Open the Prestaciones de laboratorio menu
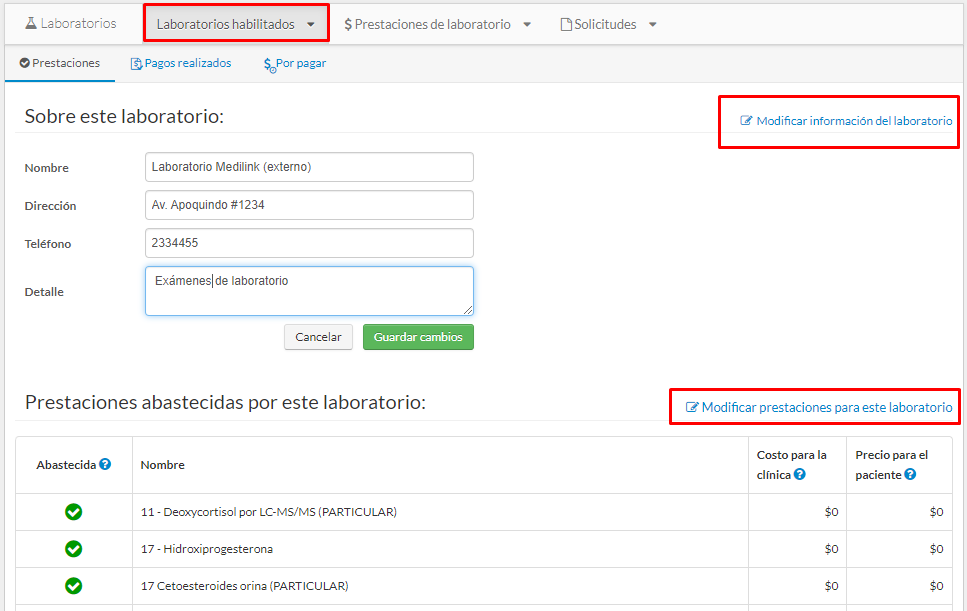This screenshot has width=967, height=611. (x=437, y=25)
